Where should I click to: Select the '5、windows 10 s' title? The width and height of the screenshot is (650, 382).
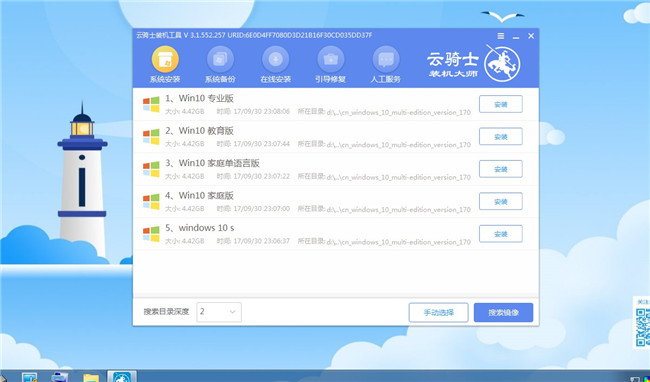pyautogui.click(x=200, y=228)
